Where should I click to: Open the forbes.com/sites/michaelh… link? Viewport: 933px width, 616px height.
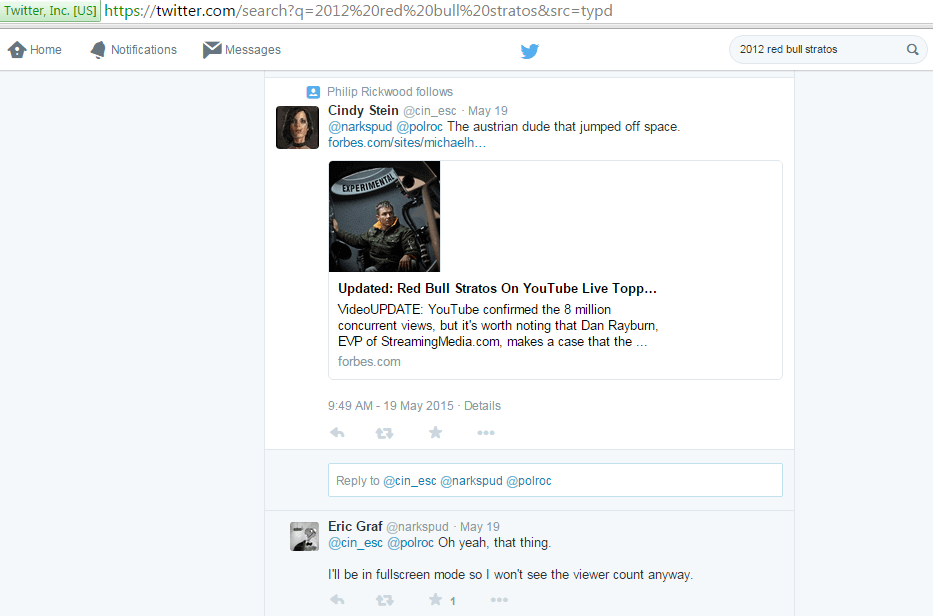pyautogui.click(x=406, y=143)
